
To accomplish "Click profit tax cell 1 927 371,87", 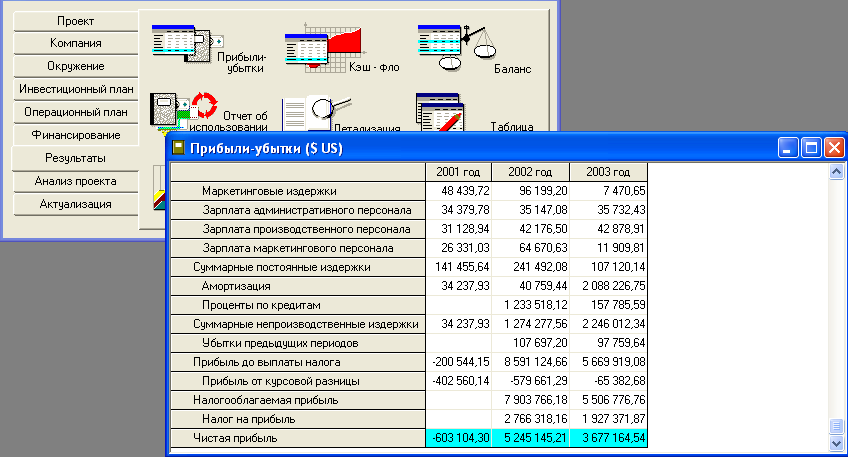I will (x=608, y=419).
